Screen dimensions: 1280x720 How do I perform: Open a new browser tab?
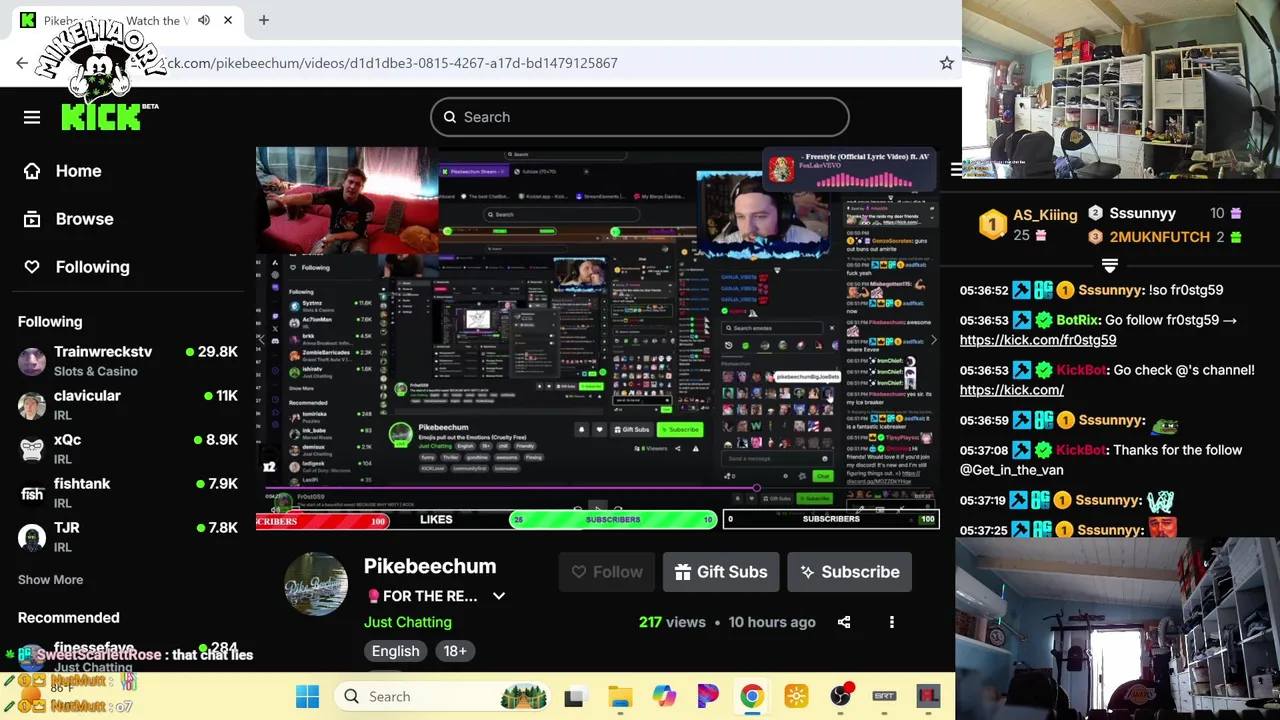(x=264, y=20)
